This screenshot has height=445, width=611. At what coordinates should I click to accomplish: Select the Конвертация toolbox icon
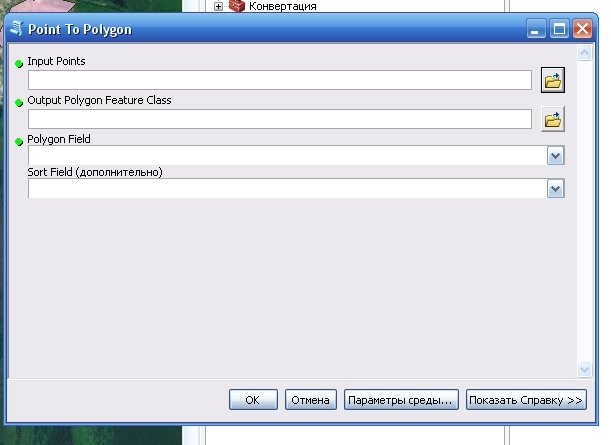(x=237, y=6)
